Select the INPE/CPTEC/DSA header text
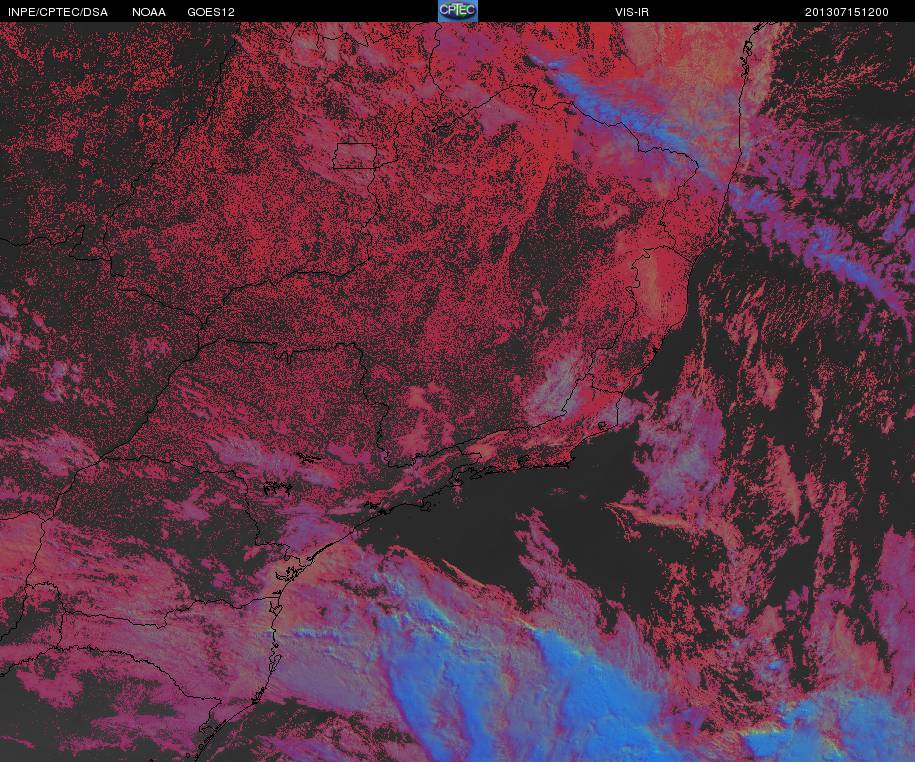The width and height of the screenshot is (915, 762). click(x=58, y=12)
